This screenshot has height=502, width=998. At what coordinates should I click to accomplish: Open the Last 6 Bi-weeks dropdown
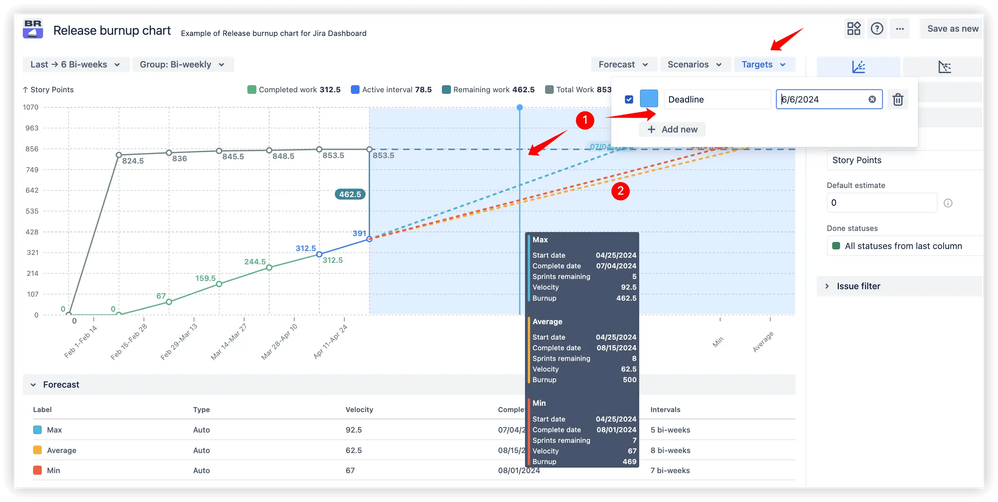click(75, 64)
